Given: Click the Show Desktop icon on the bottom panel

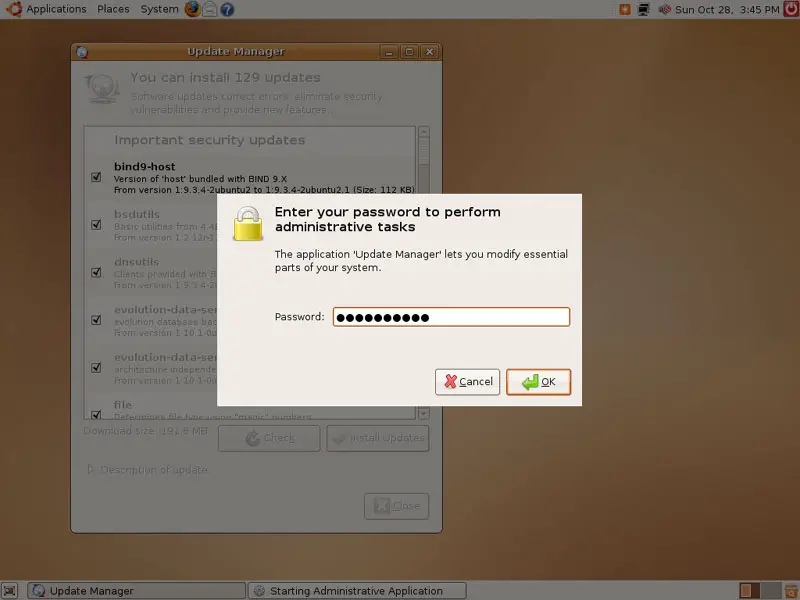Looking at the screenshot, I should pyautogui.click(x=10, y=591).
